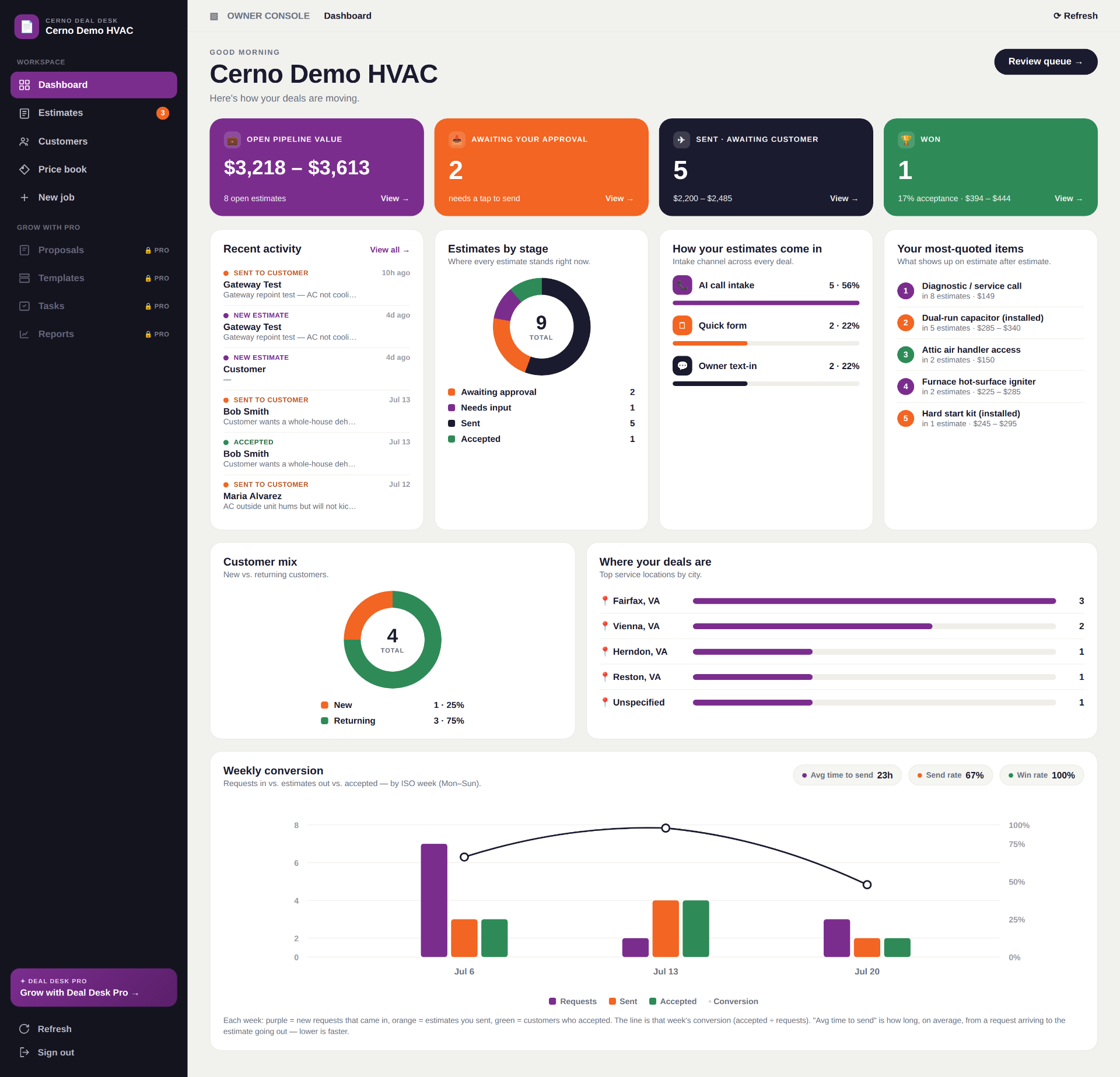Click the sidebar Refresh circular arrow icon

[24, 1029]
